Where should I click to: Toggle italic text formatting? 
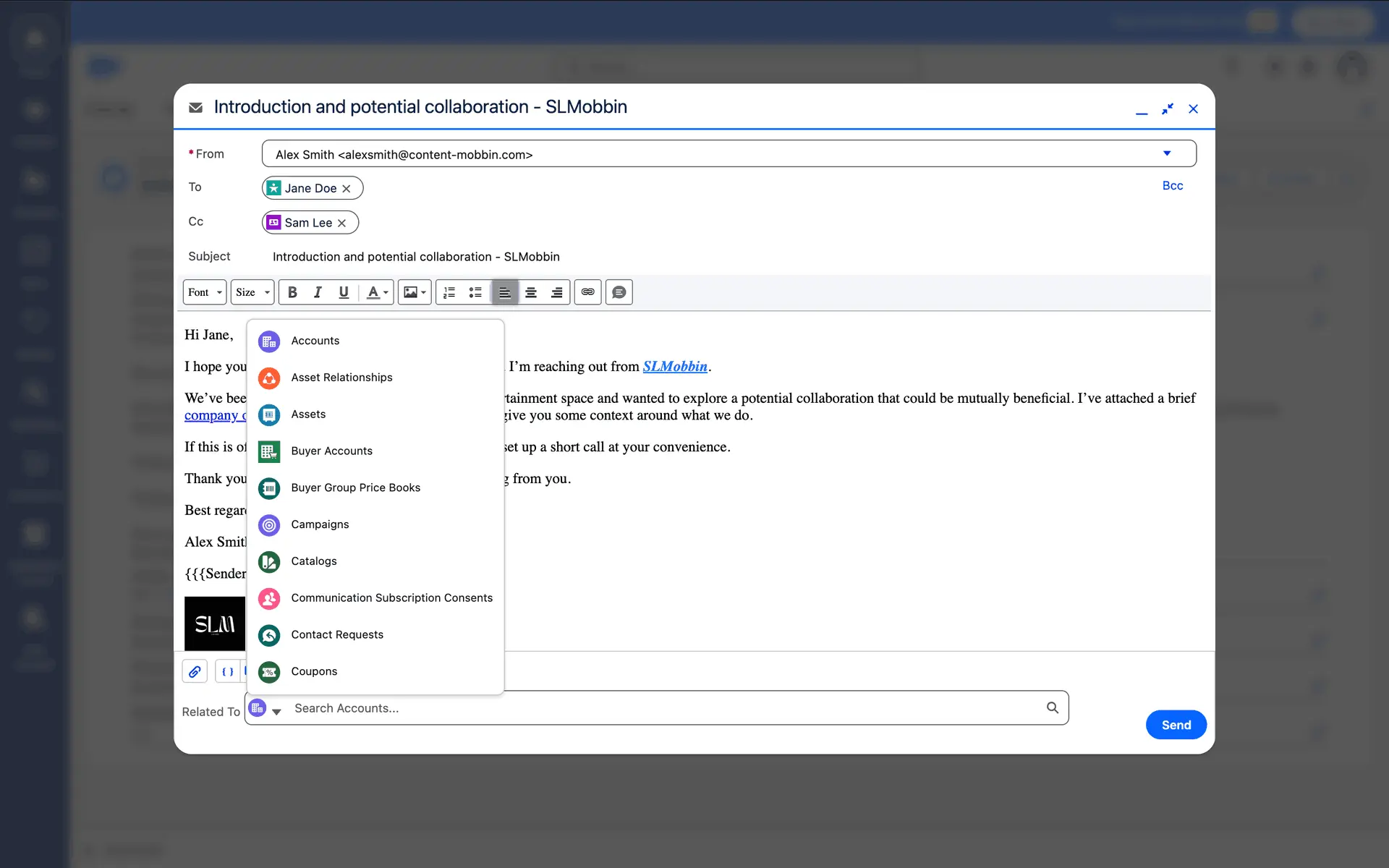pos(318,292)
